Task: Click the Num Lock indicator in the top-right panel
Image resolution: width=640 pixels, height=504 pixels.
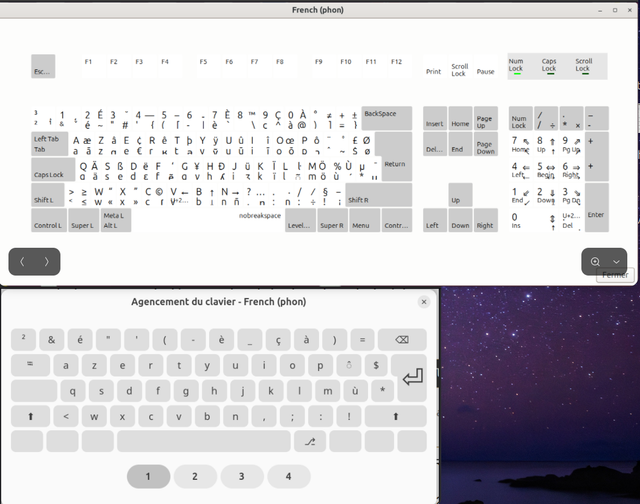Action: click(x=516, y=66)
